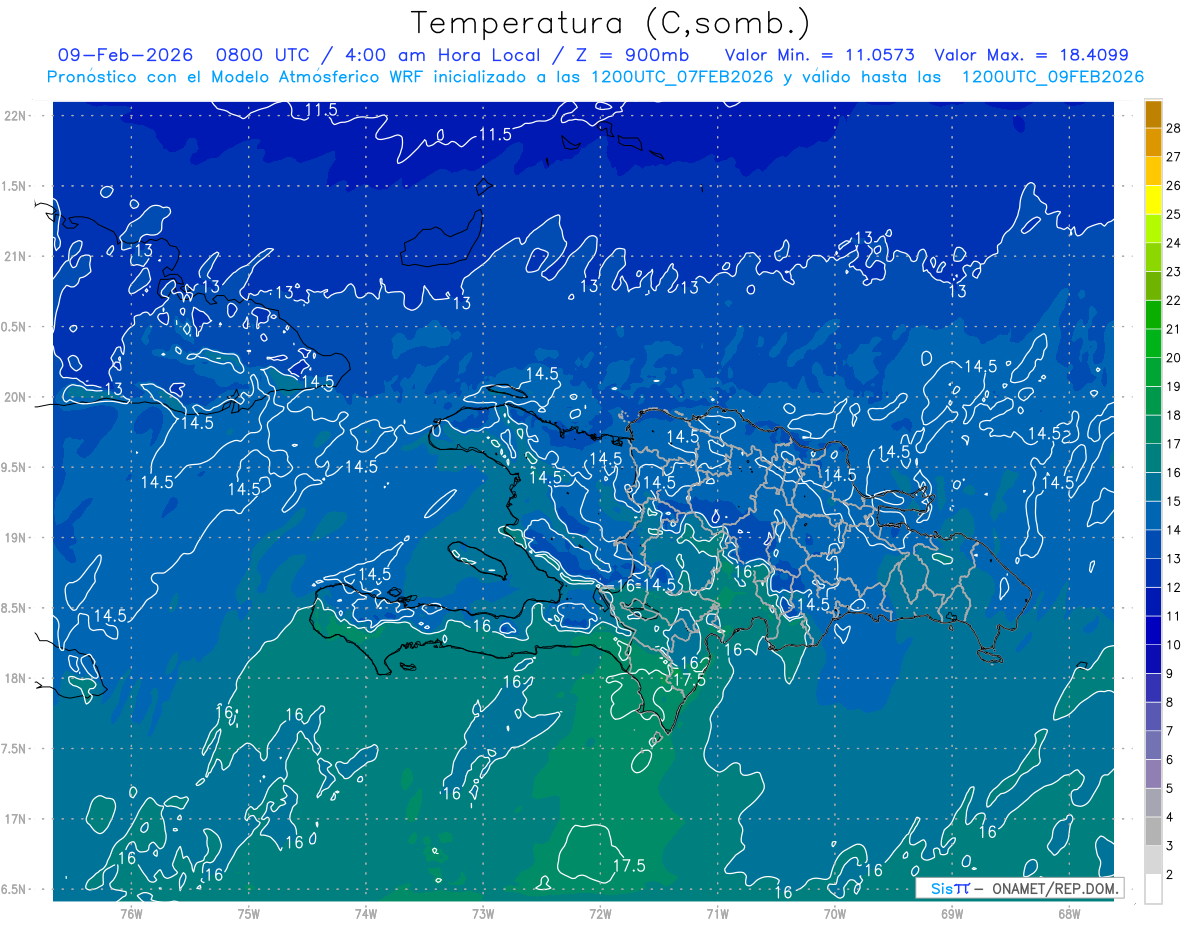
Task: Click the '76W' longitude axis label
Action: point(132,913)
